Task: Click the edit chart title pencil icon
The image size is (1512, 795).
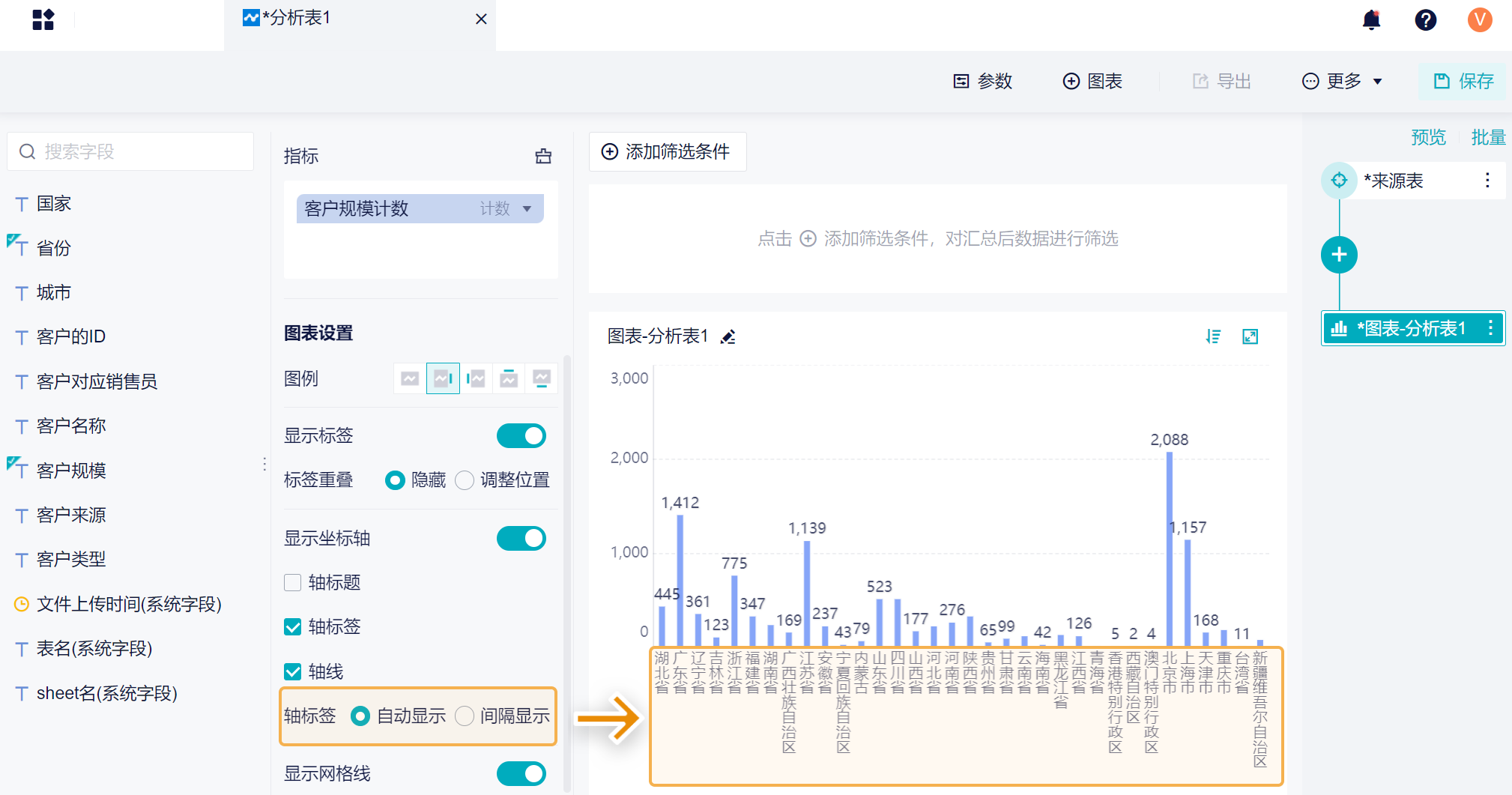Action: [728, 337]
